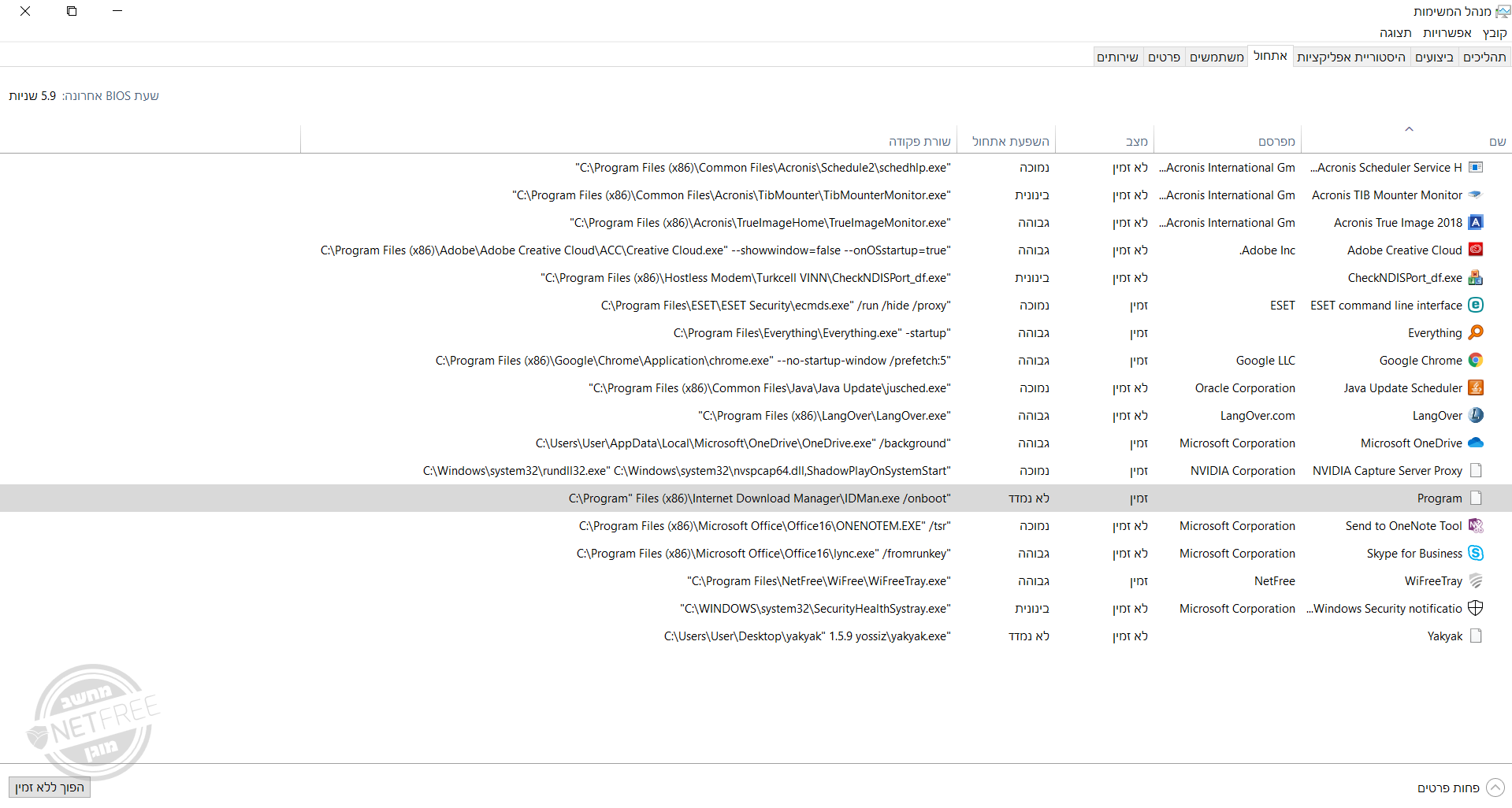The width and height of the screenshot is (1512, 808).
Task: Select the LangOver icon
Action: (x=1476, y=416)
